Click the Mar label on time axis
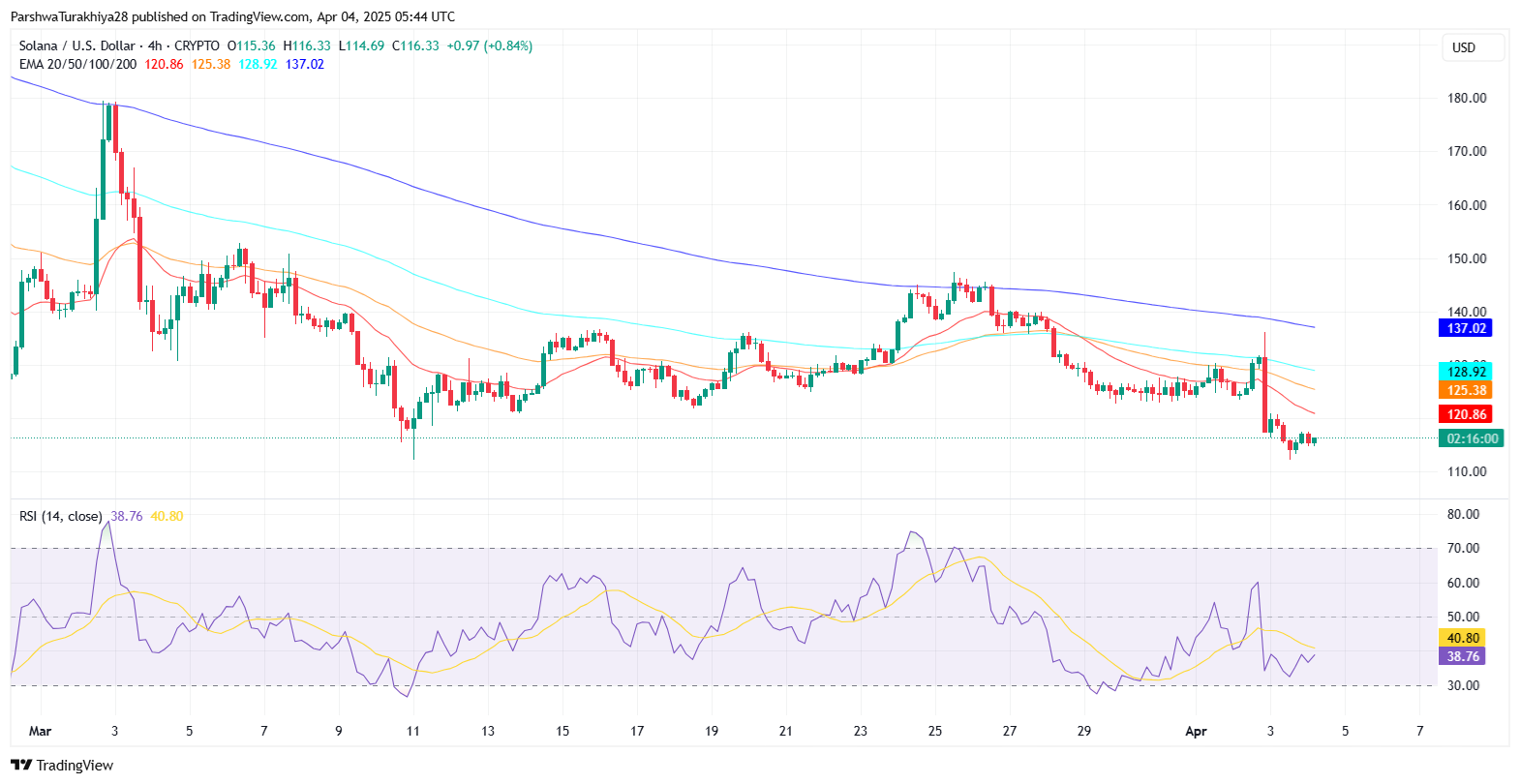 pos(40,731)
